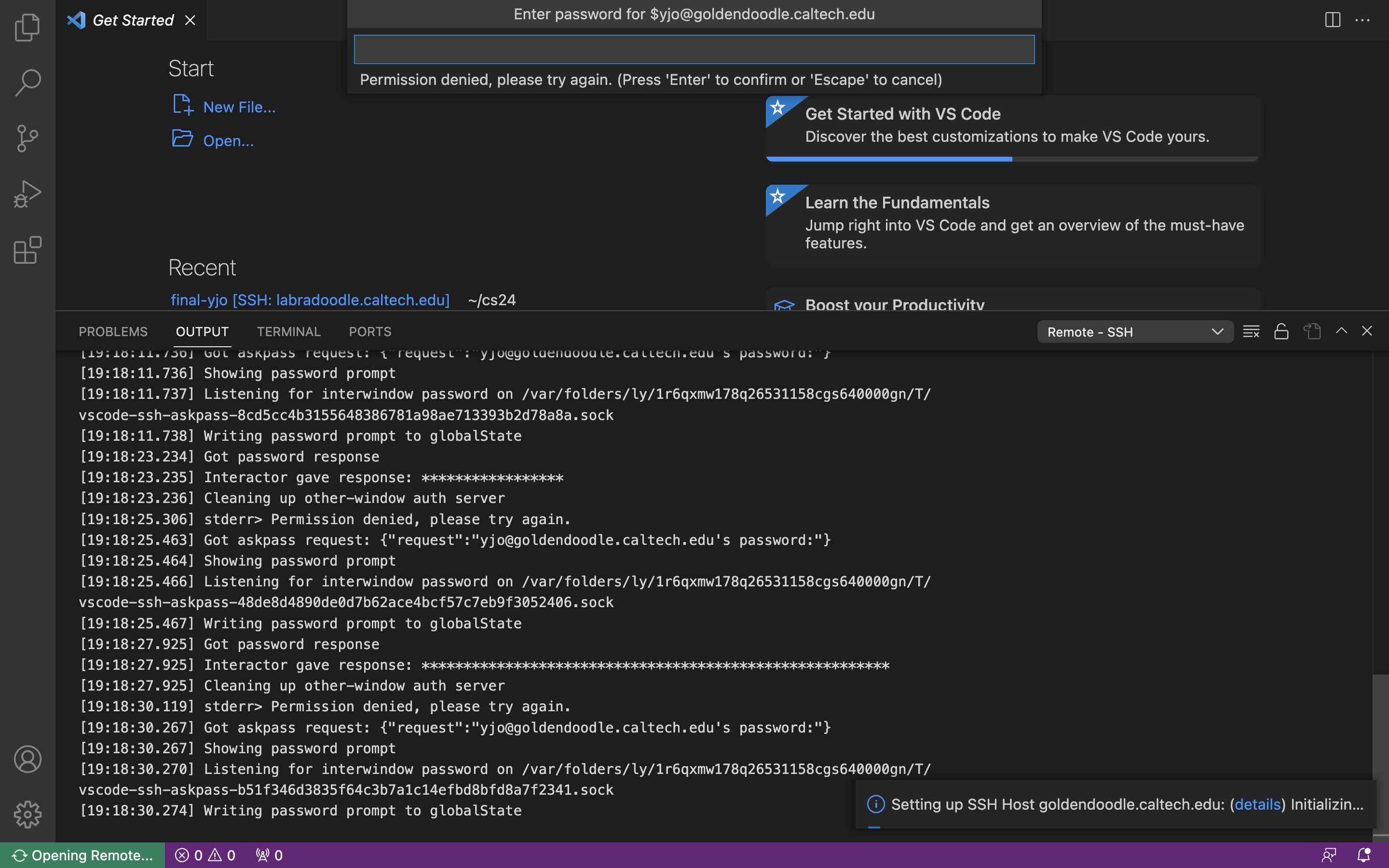1389x868 pixels.
Task: Open the Accounts menu icon
Action: pos(27,759)
